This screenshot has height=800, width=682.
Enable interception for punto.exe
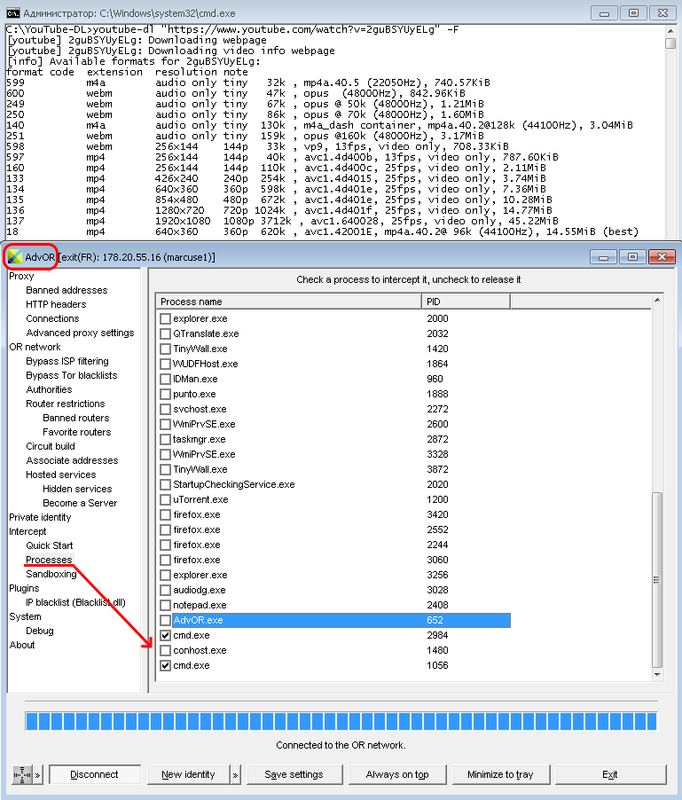point(165,394)
